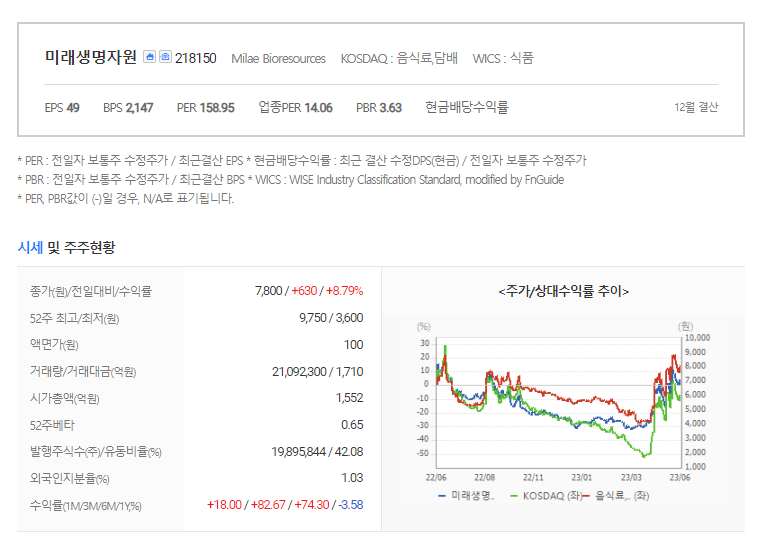Viewport: 759px width, 539px height.
Task: Click the 현금배당수익률 label
Action: 467,107
